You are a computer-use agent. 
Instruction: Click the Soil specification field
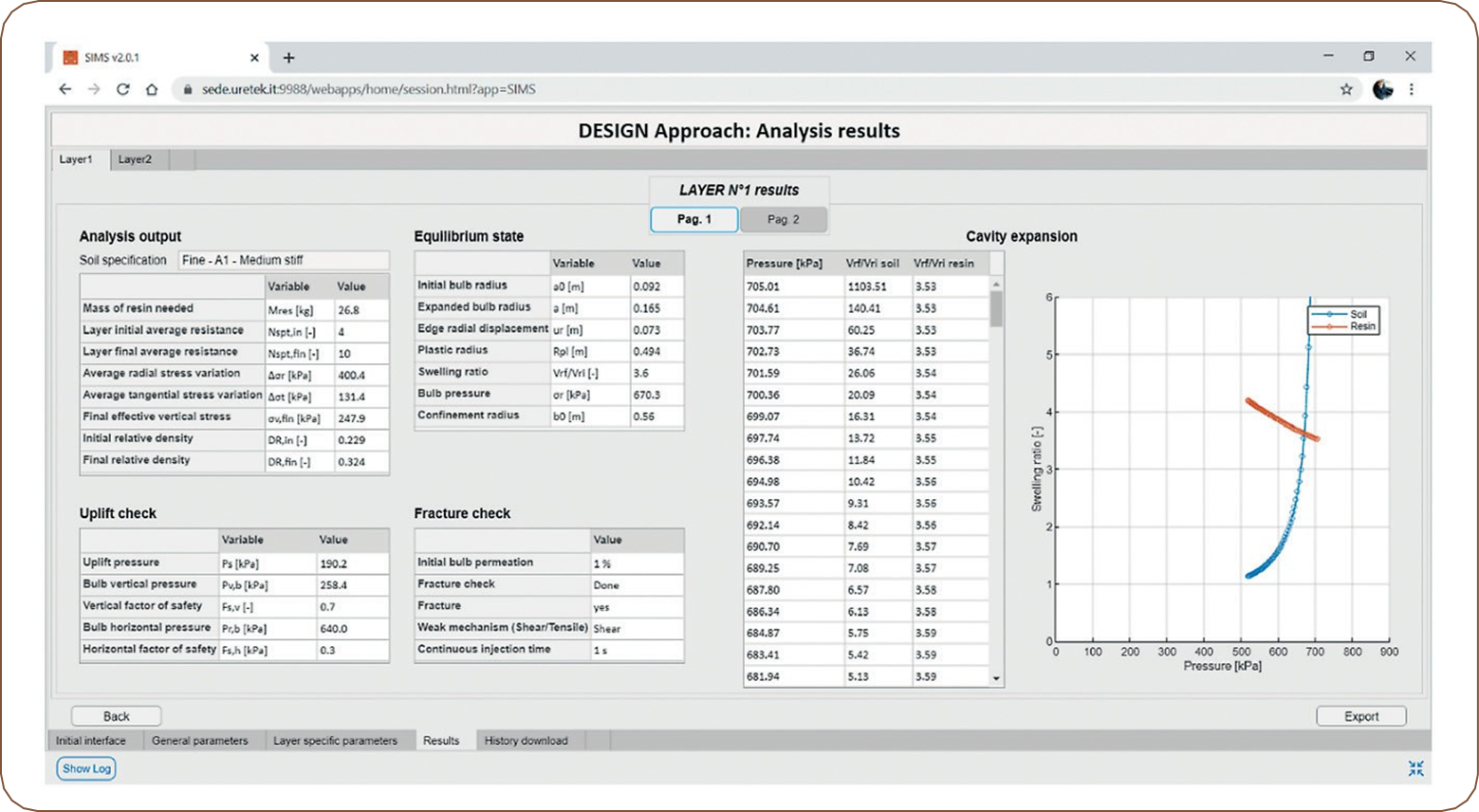pyautogui.click(x=283, y=260)
